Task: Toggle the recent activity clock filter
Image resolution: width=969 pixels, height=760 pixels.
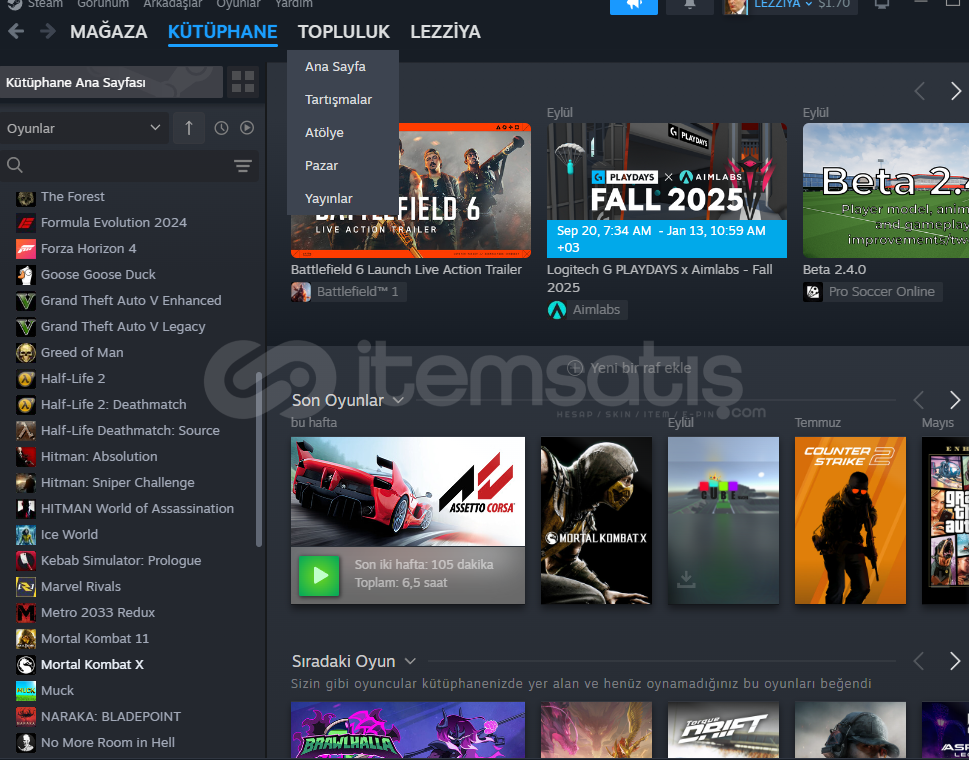Action: tap(221, 128)
